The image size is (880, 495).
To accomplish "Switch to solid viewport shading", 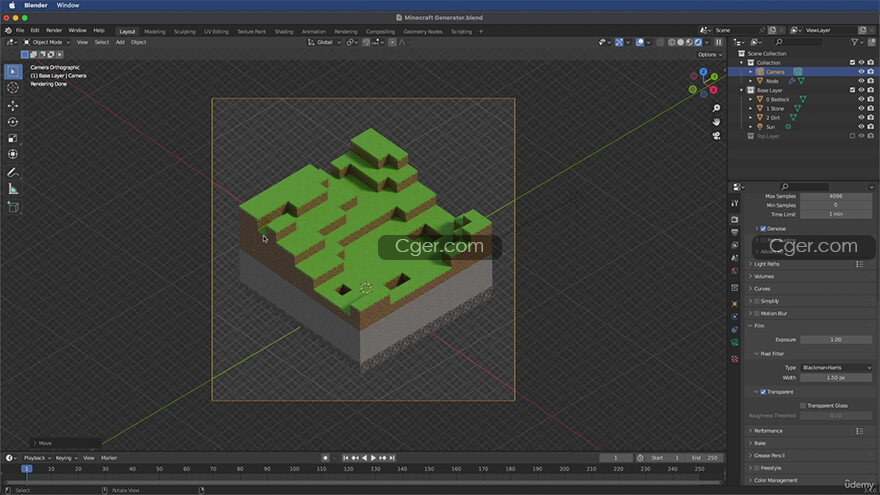I will [x=680, y=42].
